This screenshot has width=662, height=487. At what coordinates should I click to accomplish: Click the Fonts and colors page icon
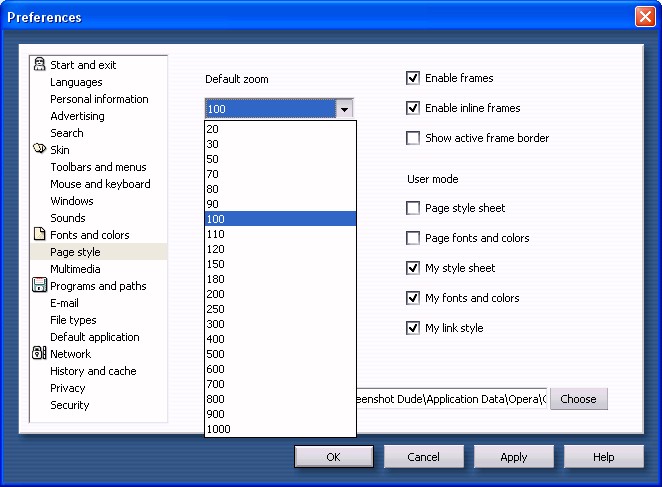click(39, 235)
